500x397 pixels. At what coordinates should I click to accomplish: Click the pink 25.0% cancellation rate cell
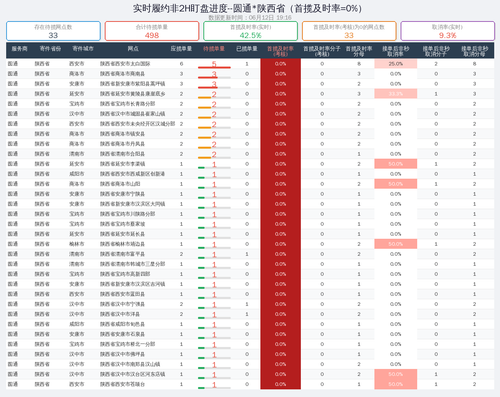396,64
